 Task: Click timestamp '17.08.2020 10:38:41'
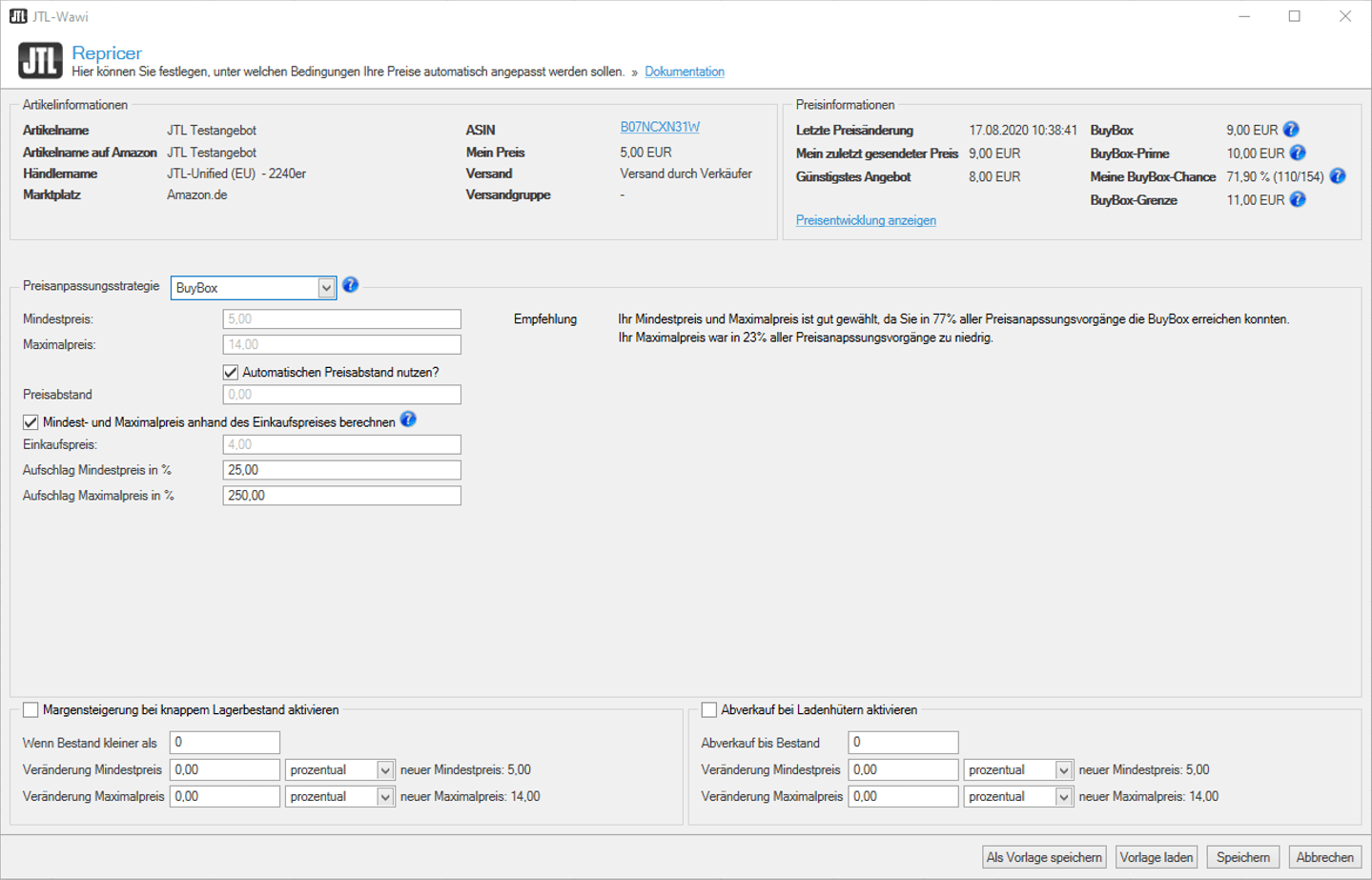pyautogui.click(x=1023, y=131)
